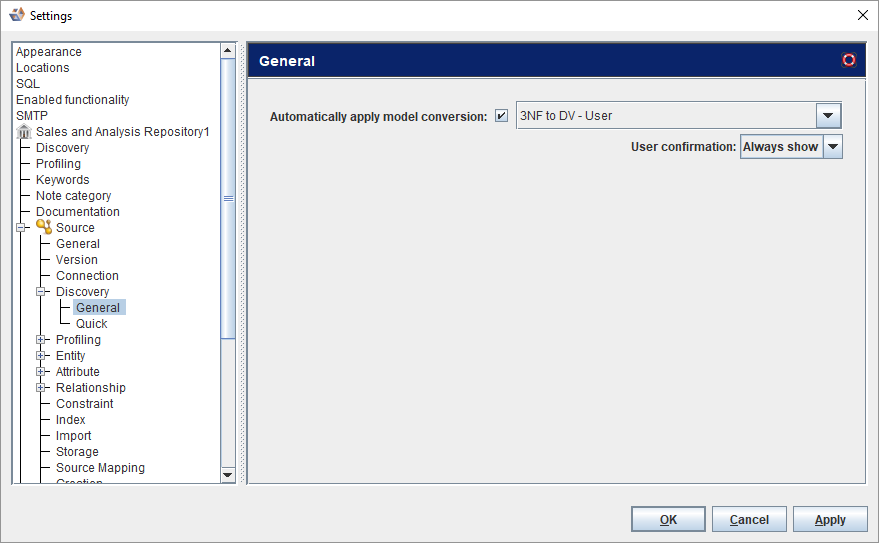879x543 pixels.
Task: Select the Appearance settings item
Action: tap(49, 52)
